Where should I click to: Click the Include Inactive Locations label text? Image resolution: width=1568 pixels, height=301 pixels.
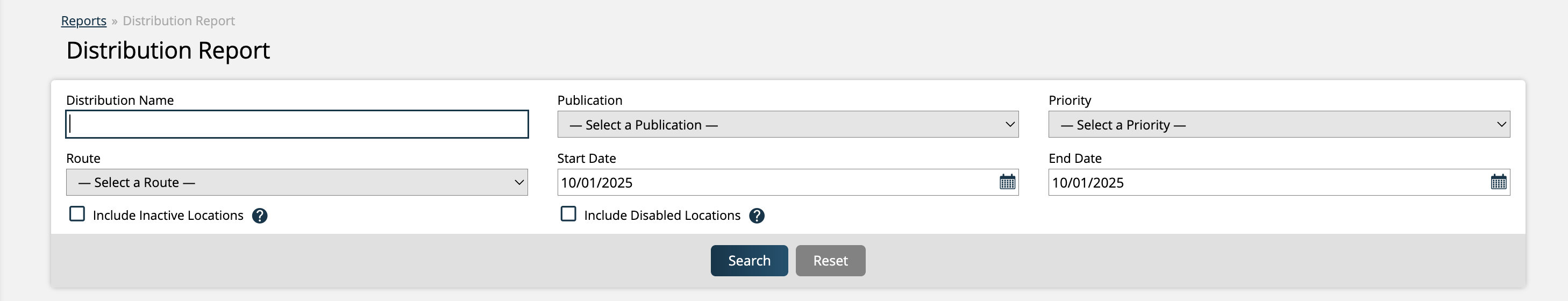click(168, 215)
